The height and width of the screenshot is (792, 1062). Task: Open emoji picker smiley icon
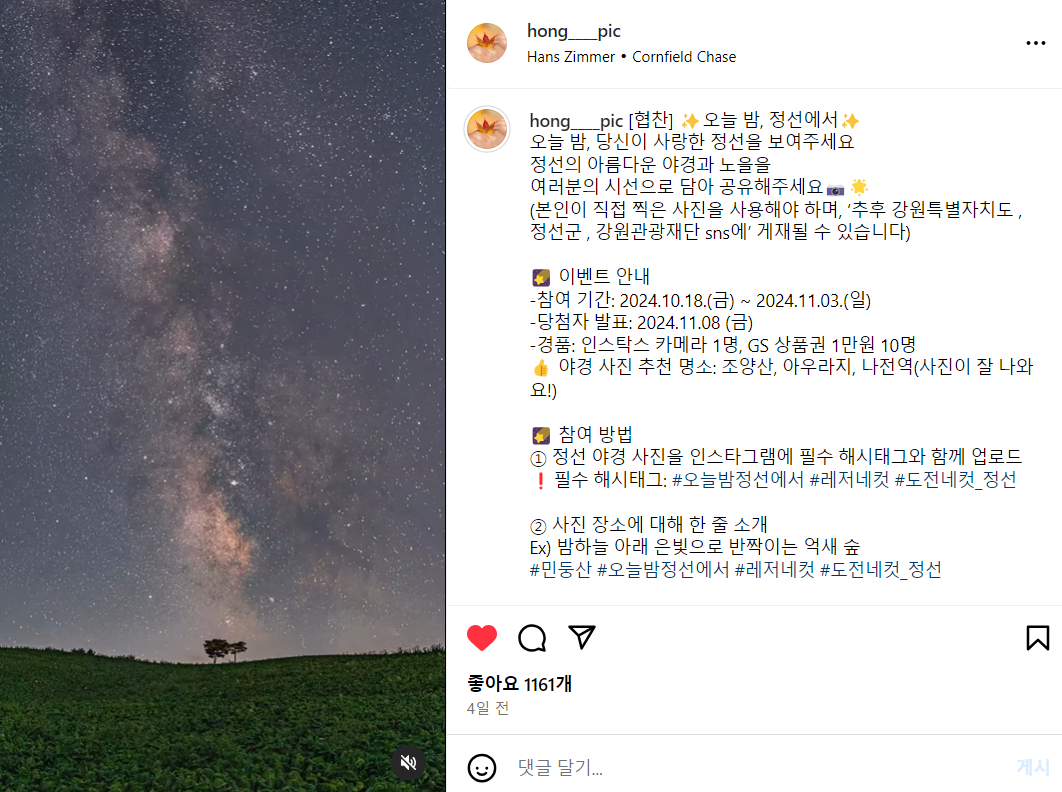[x=482, y=768]
